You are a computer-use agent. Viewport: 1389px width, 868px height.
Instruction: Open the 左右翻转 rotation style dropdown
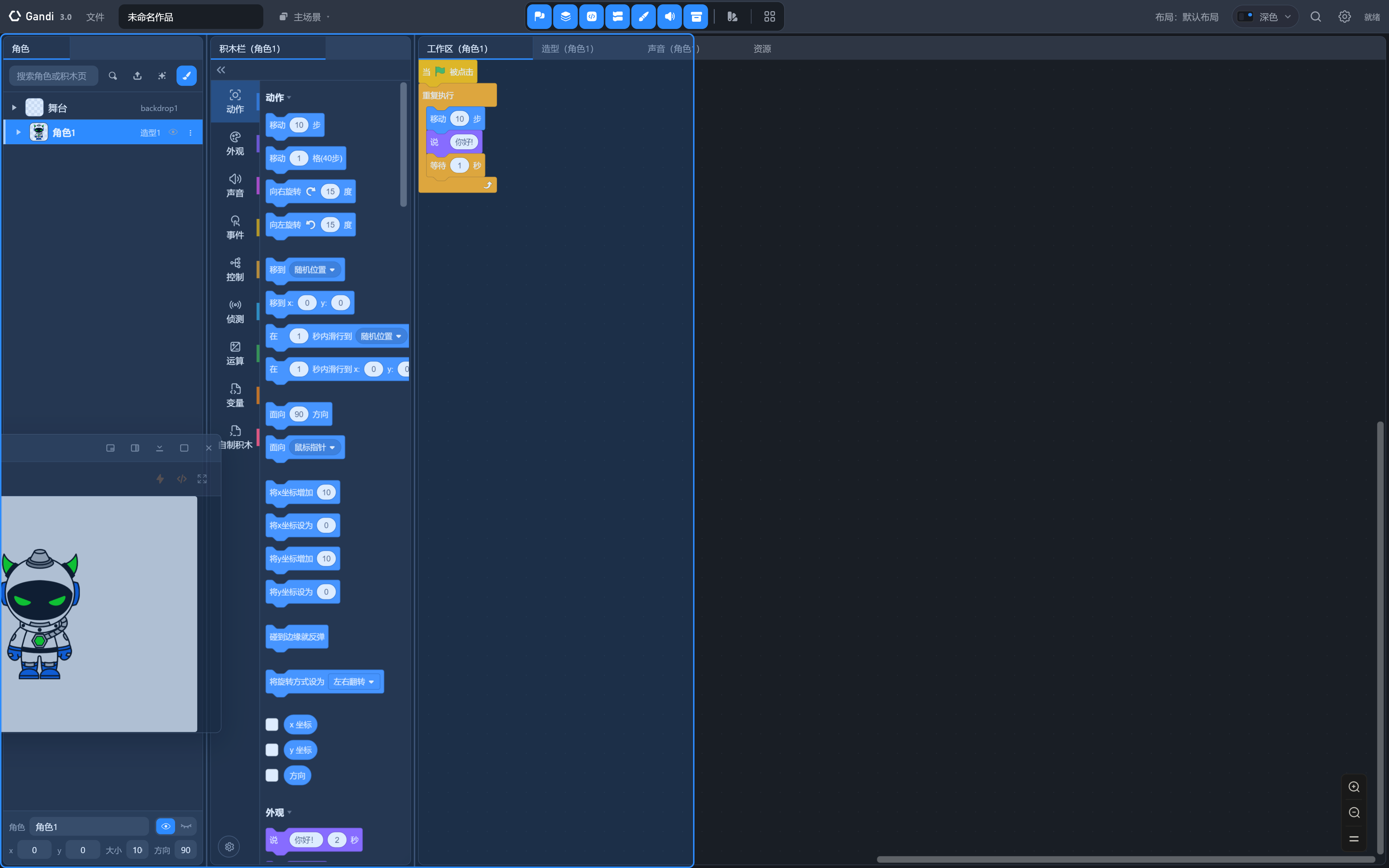[354, 681]
